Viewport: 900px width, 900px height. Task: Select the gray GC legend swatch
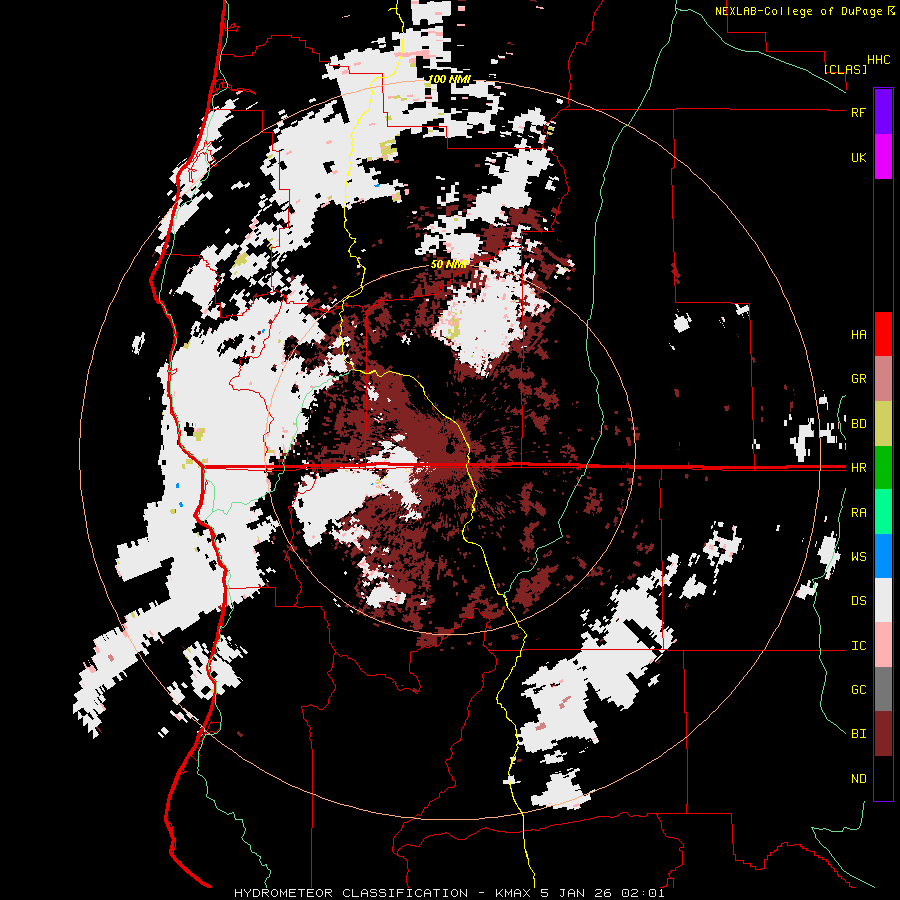coord(883,689)
